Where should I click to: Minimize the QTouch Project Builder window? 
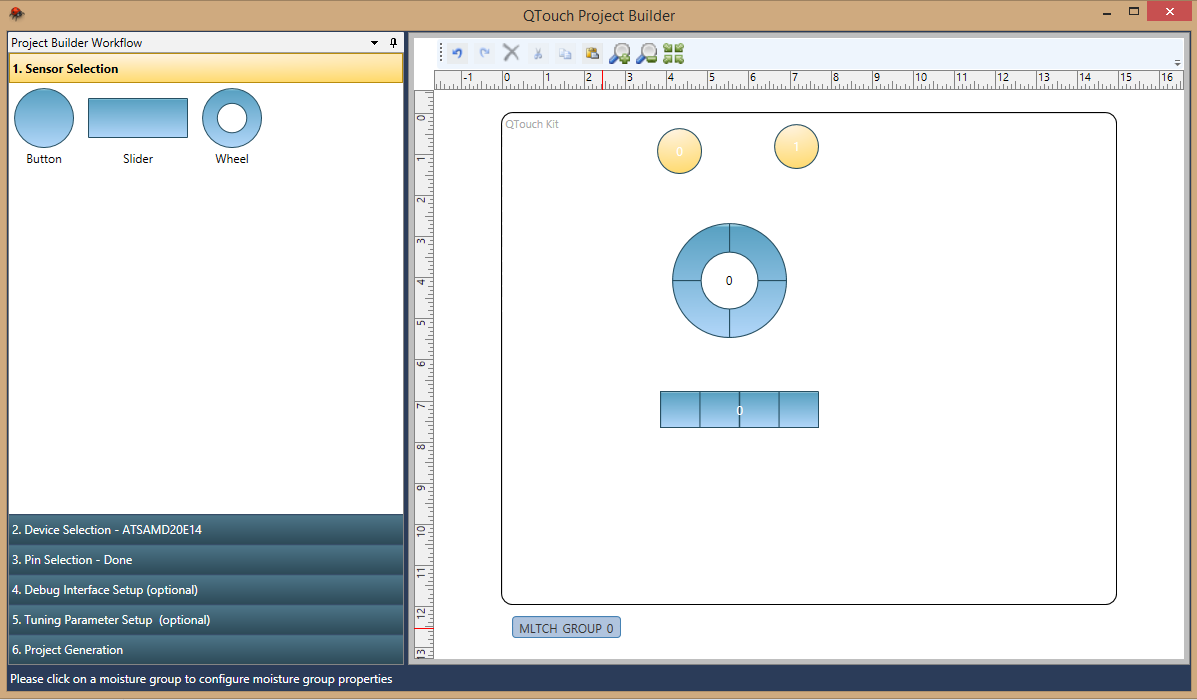click(x=1107, y=13)
